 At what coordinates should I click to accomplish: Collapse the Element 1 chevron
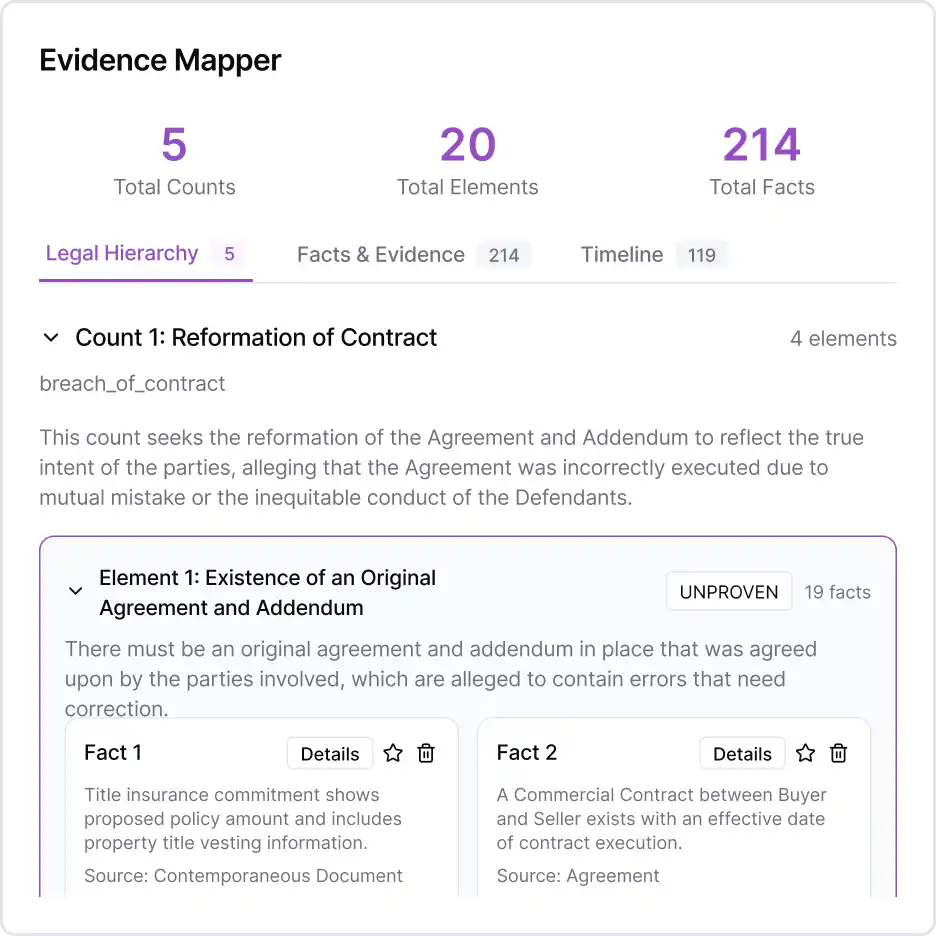tap(75, 592)
